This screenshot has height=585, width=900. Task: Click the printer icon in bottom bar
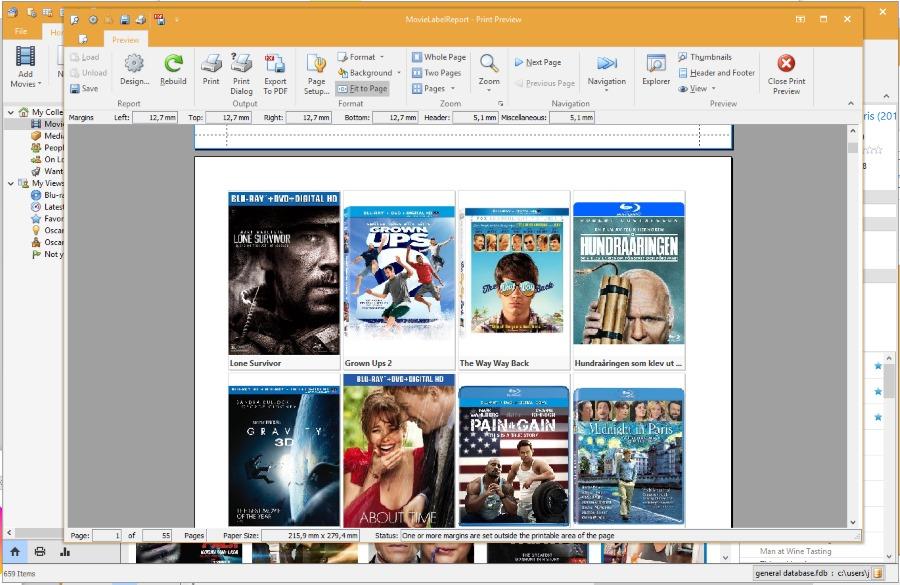(x=40, y=552)
